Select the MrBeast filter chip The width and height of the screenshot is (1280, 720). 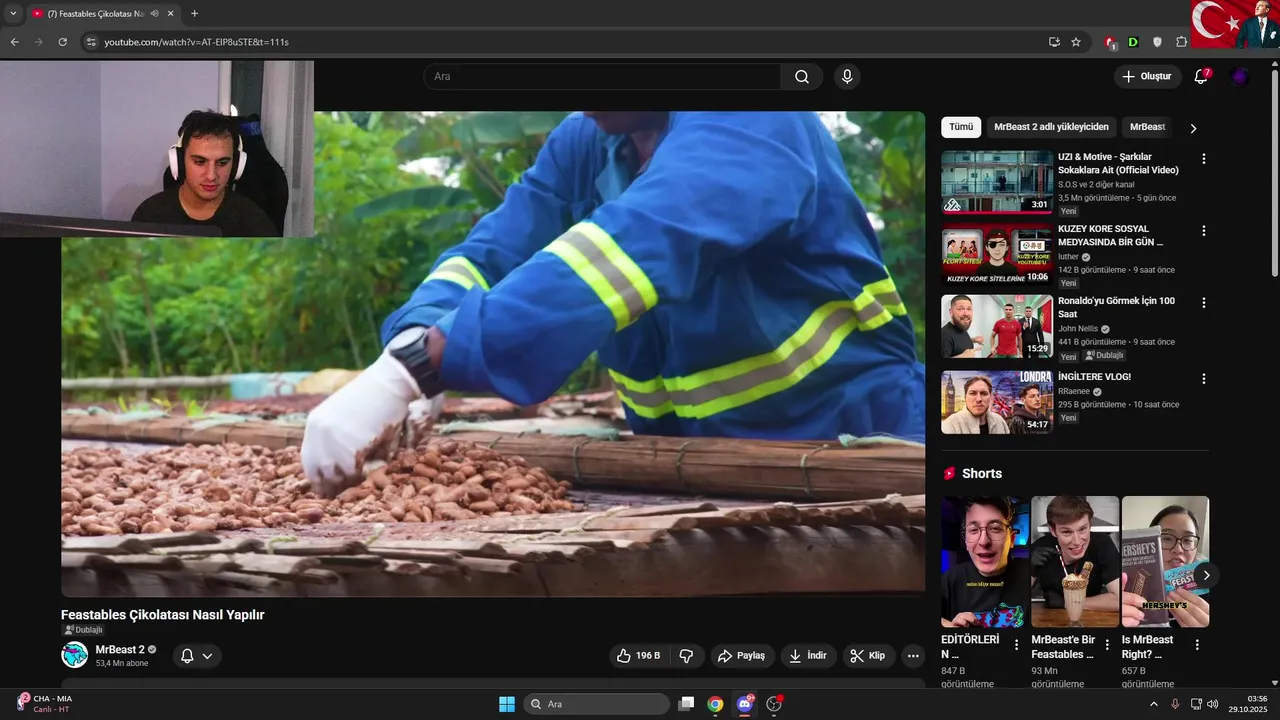coord(1148,127)
